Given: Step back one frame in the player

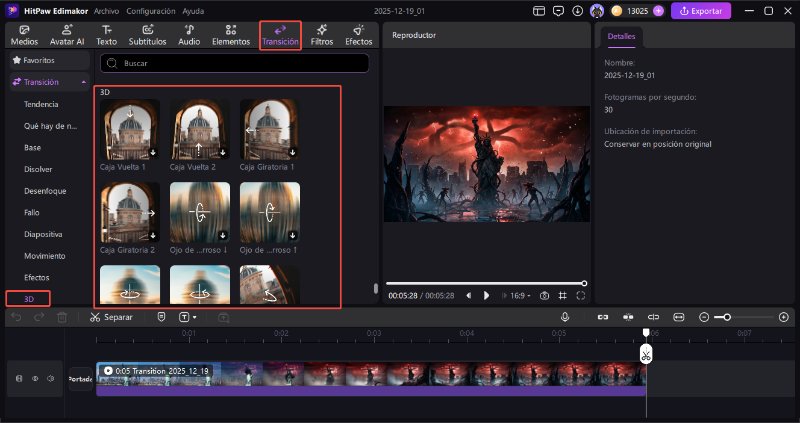Looking at the screenshot, I should coord(469,295).
